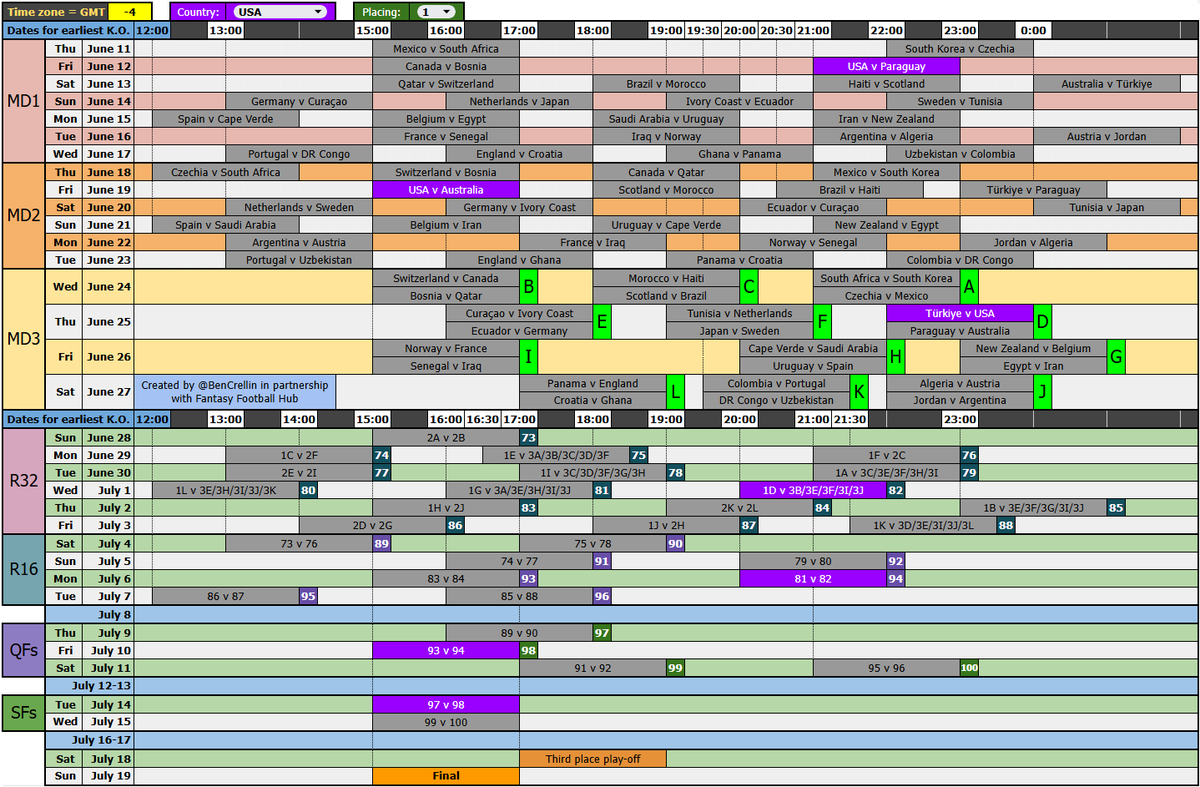Select the Time zone = GMT label cell

(54, 12)
